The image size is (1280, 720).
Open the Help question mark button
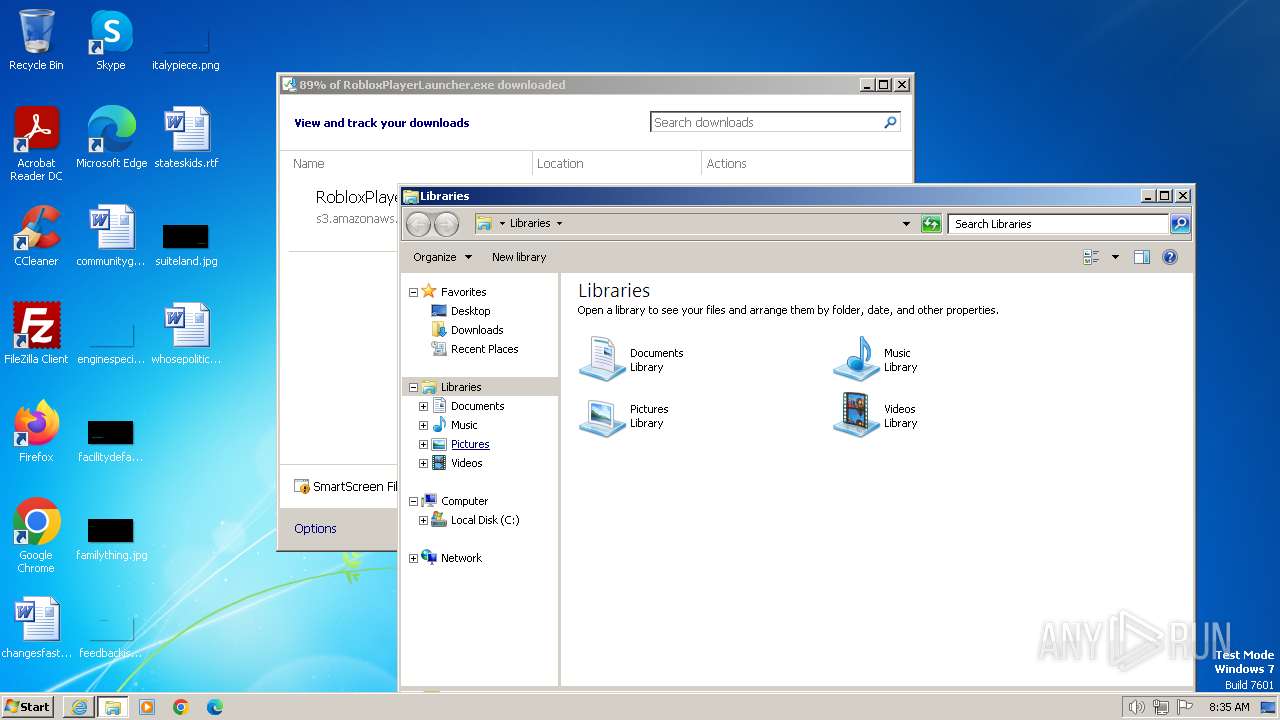(1170, 257)
